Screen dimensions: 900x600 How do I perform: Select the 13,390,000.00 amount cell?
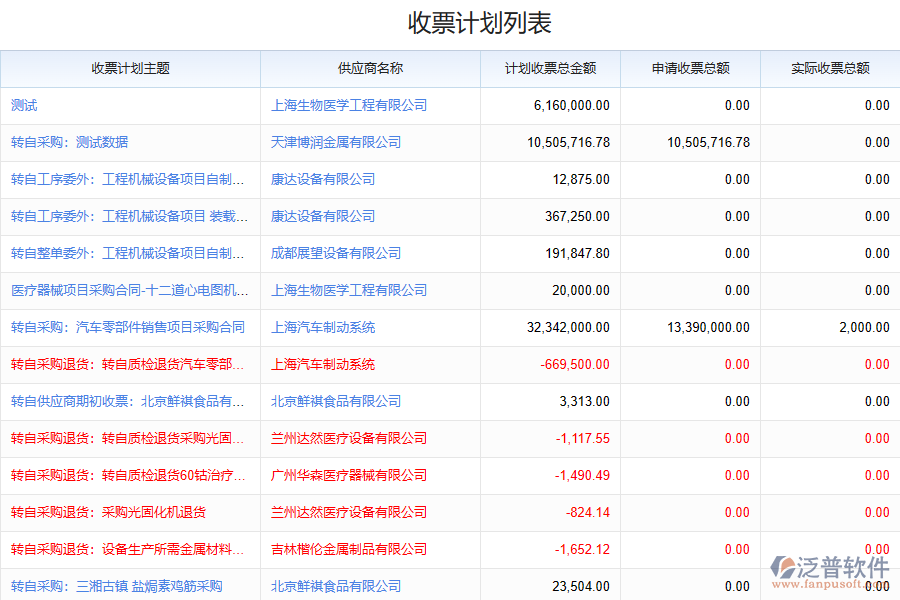tap(708, 327)
